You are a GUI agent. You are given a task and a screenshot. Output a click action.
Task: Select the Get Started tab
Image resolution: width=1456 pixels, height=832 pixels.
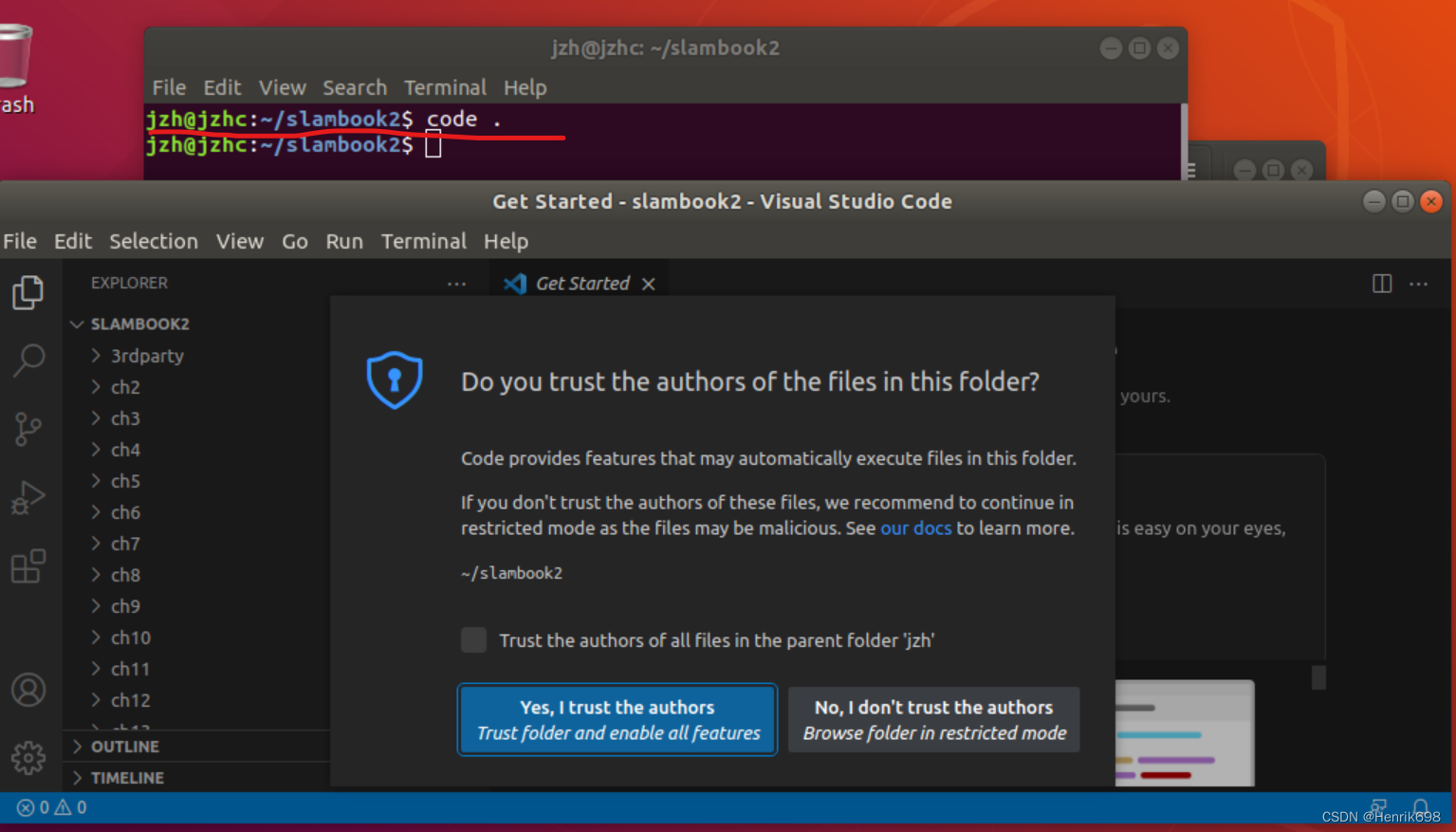(579, 284)
